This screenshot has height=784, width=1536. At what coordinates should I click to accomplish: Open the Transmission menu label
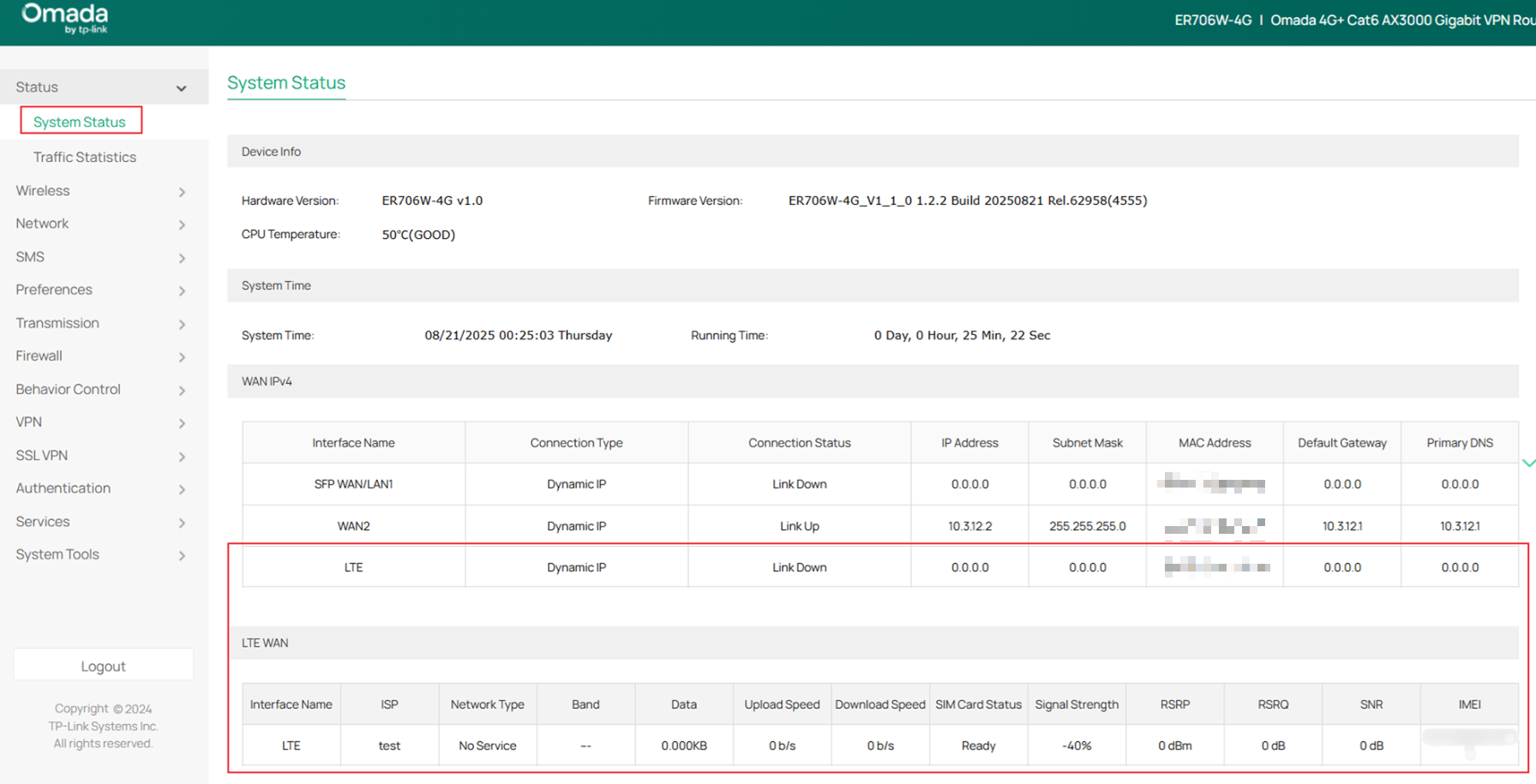point(57,322)
